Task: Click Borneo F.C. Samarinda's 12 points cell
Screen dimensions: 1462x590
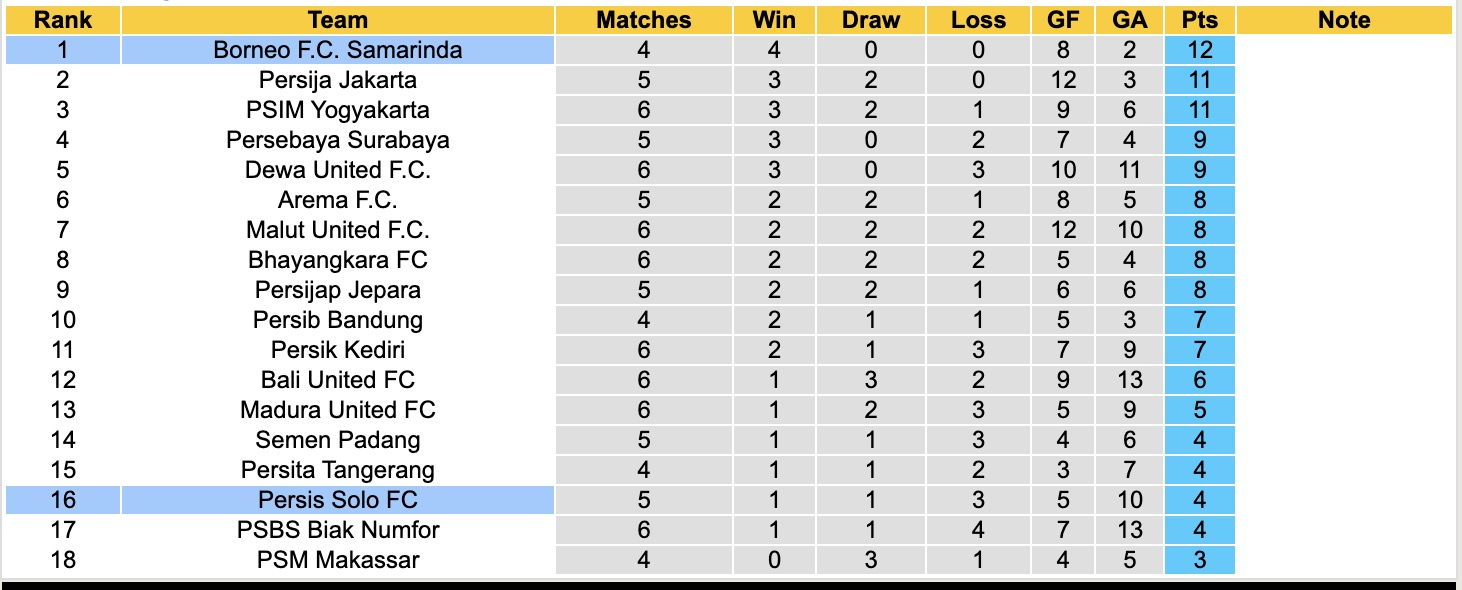Action: point(1199,50)
